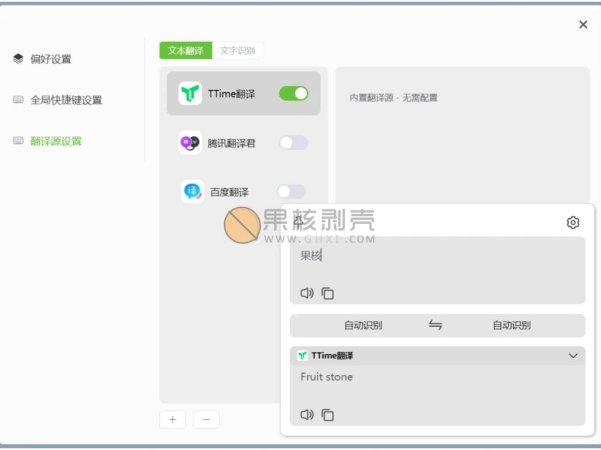The image size is (601, 450).
Task: Click the 腾讯翻译君 logo icon
Action: pyautogui.click(x=190, y=143)
